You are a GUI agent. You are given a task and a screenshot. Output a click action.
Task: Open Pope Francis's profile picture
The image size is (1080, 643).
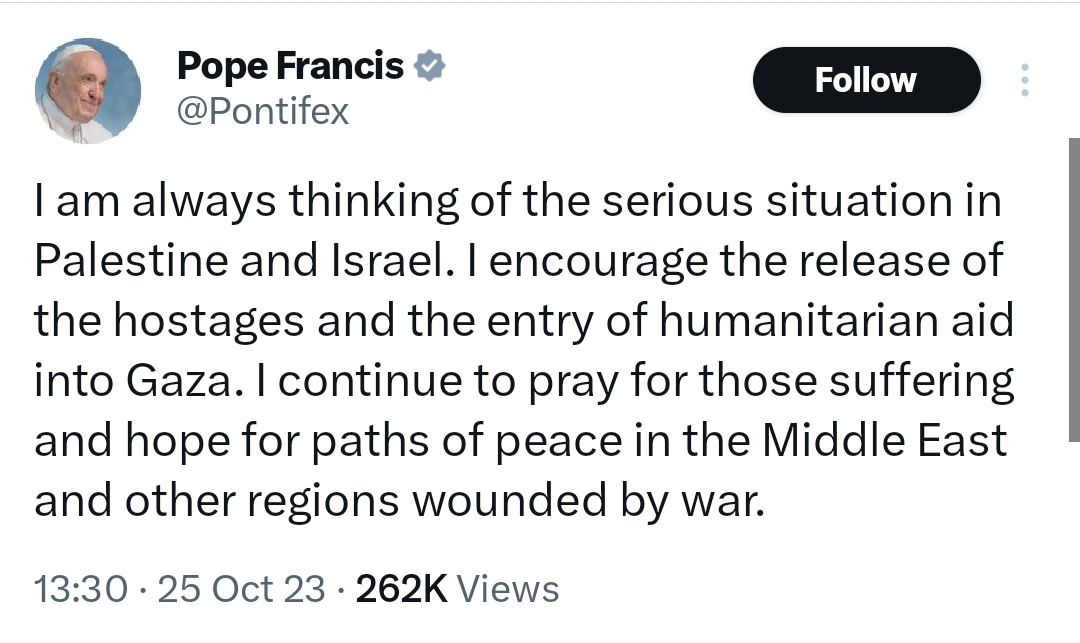coord(88,91)
